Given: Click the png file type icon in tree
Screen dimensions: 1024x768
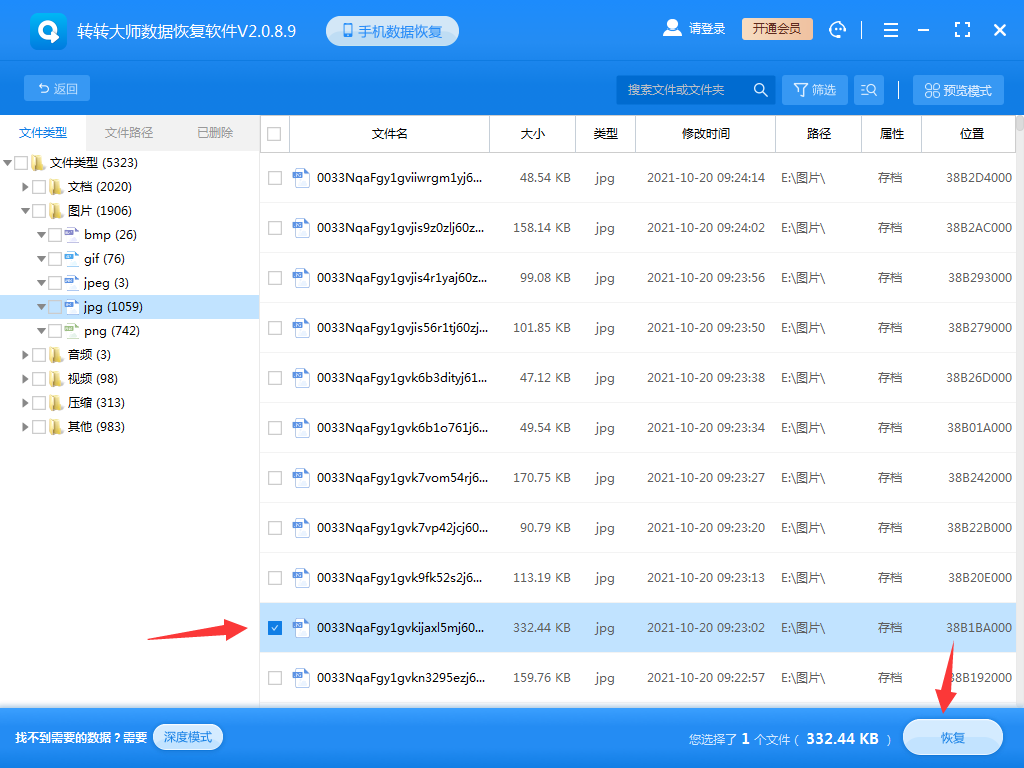Looking at the screenshot, I should pyautogui.click(x=72, y=331).
